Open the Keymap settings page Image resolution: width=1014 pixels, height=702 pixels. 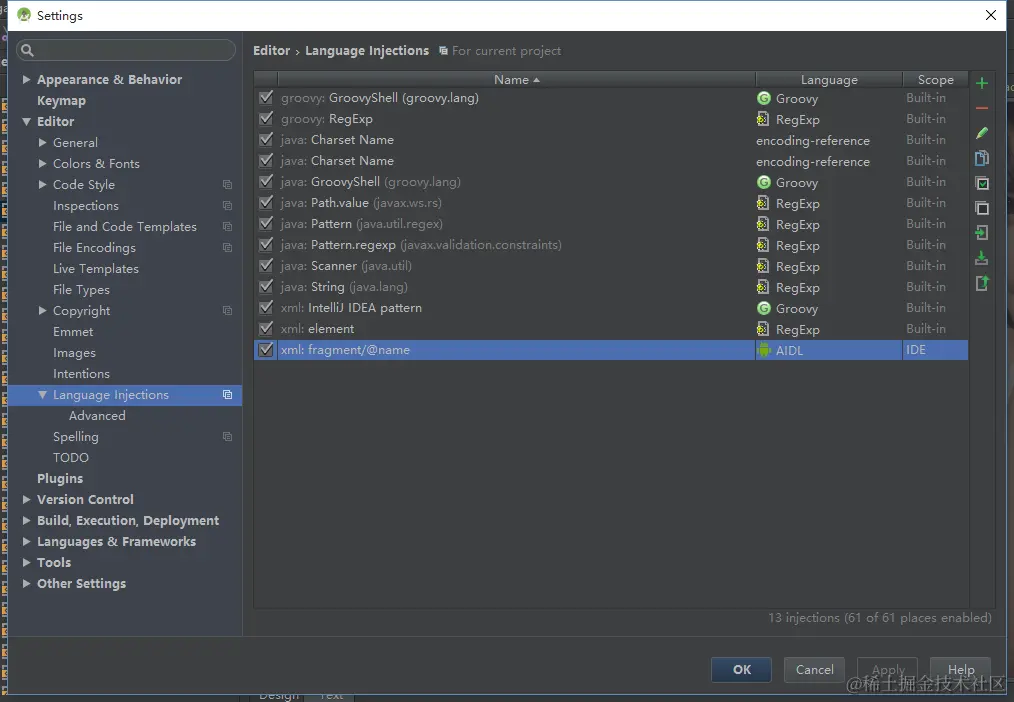coord(61,101)
